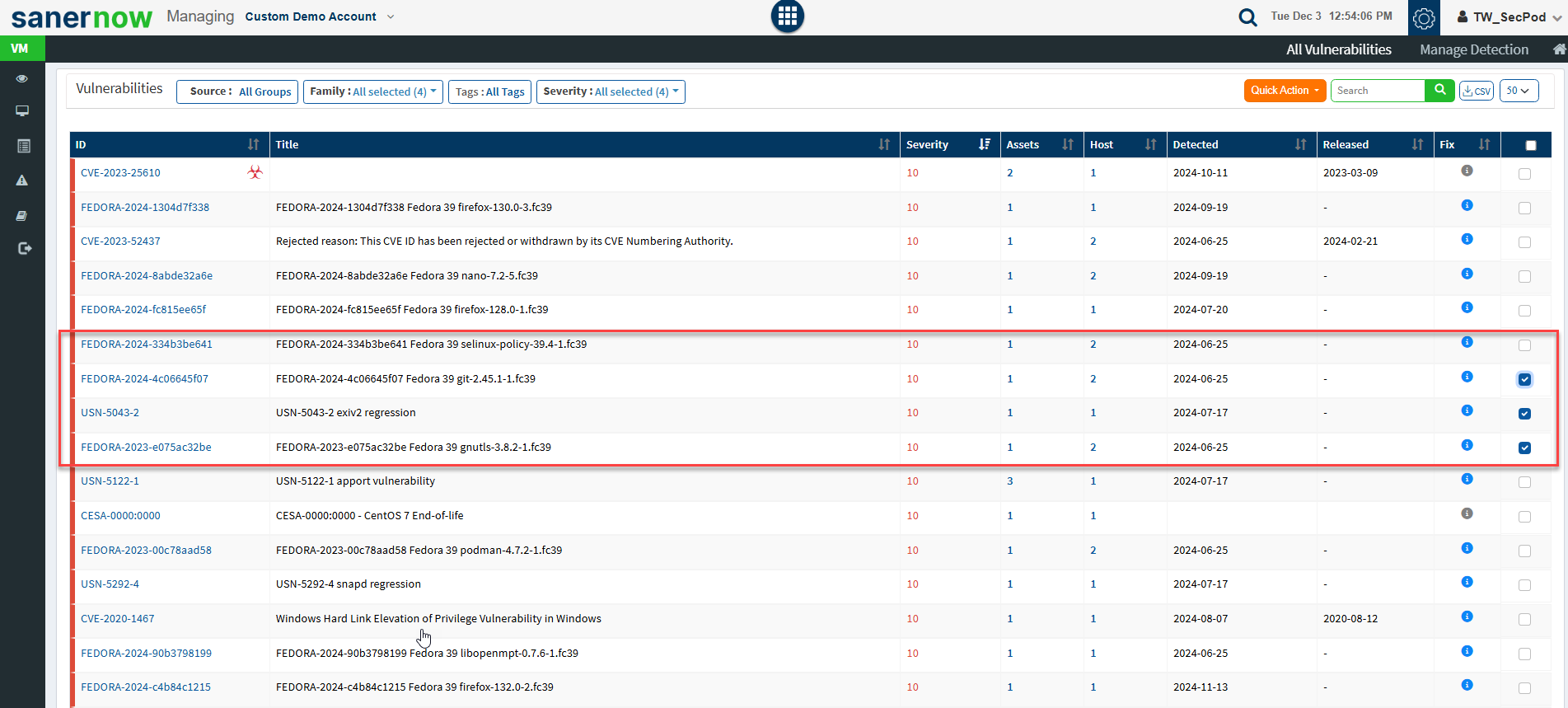Screen dimensions: 1568x708
Task: Open the CVE-2020-1467 vulnerability link
Action: [118, 619]
